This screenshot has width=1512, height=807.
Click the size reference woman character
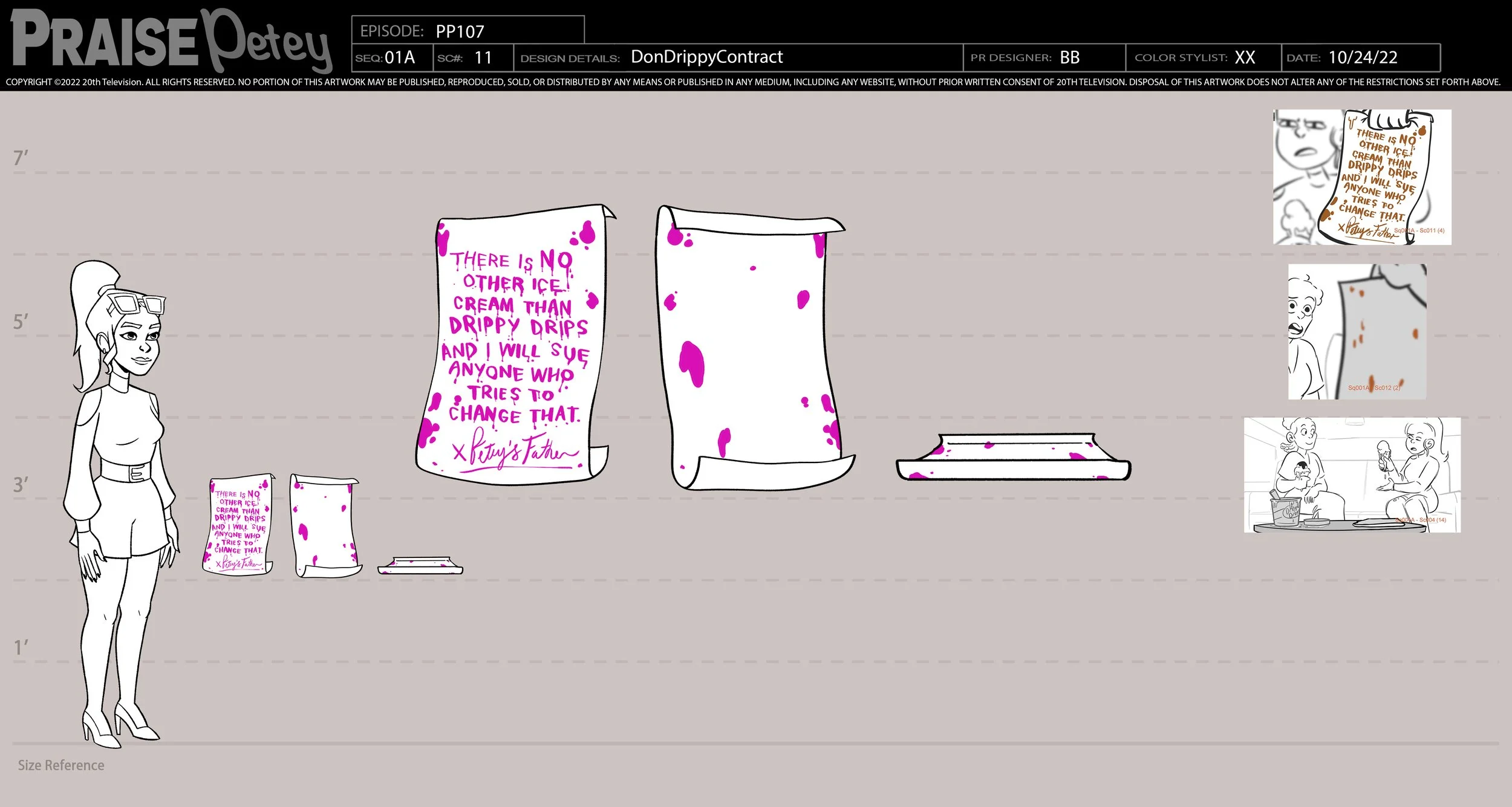point(121,505)
